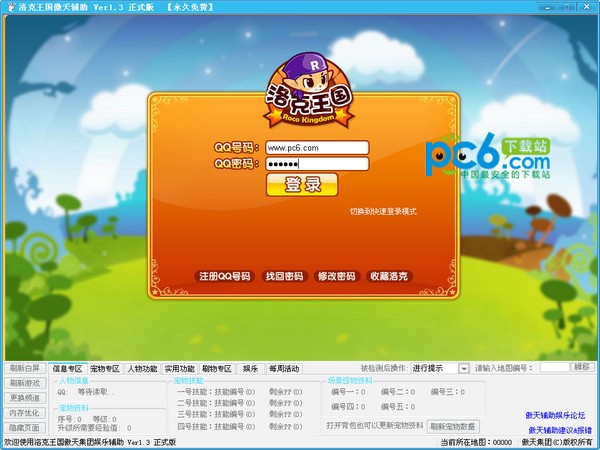Open 实用功能 tab

pyautogui.click(x=179, y=369)
